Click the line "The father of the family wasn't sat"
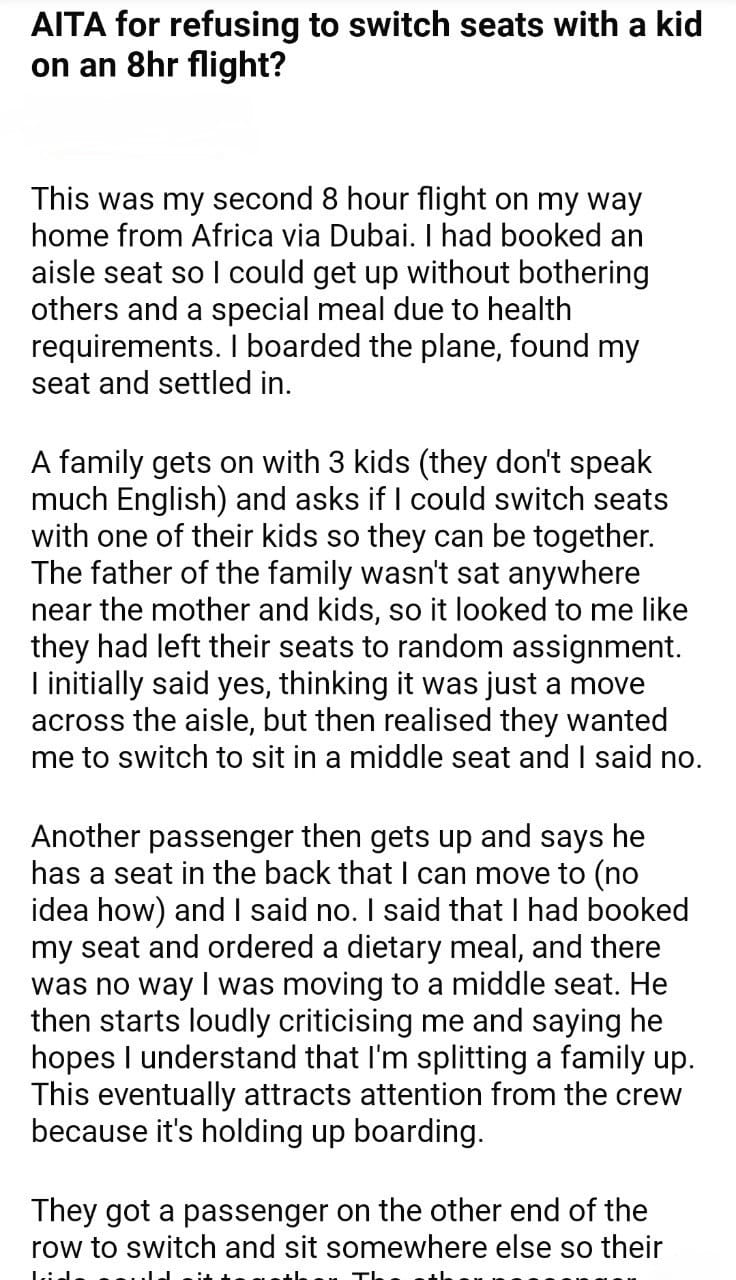 (x=335, y=572)
